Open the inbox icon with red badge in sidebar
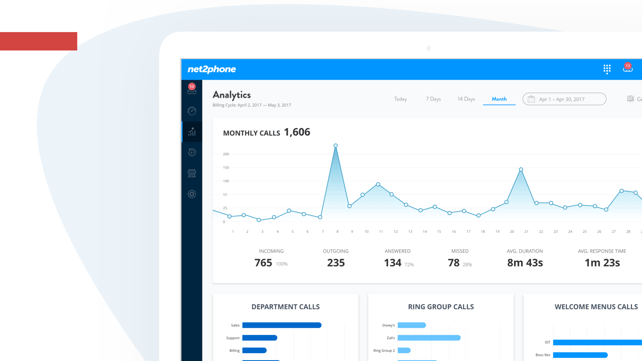 [192, 89]
